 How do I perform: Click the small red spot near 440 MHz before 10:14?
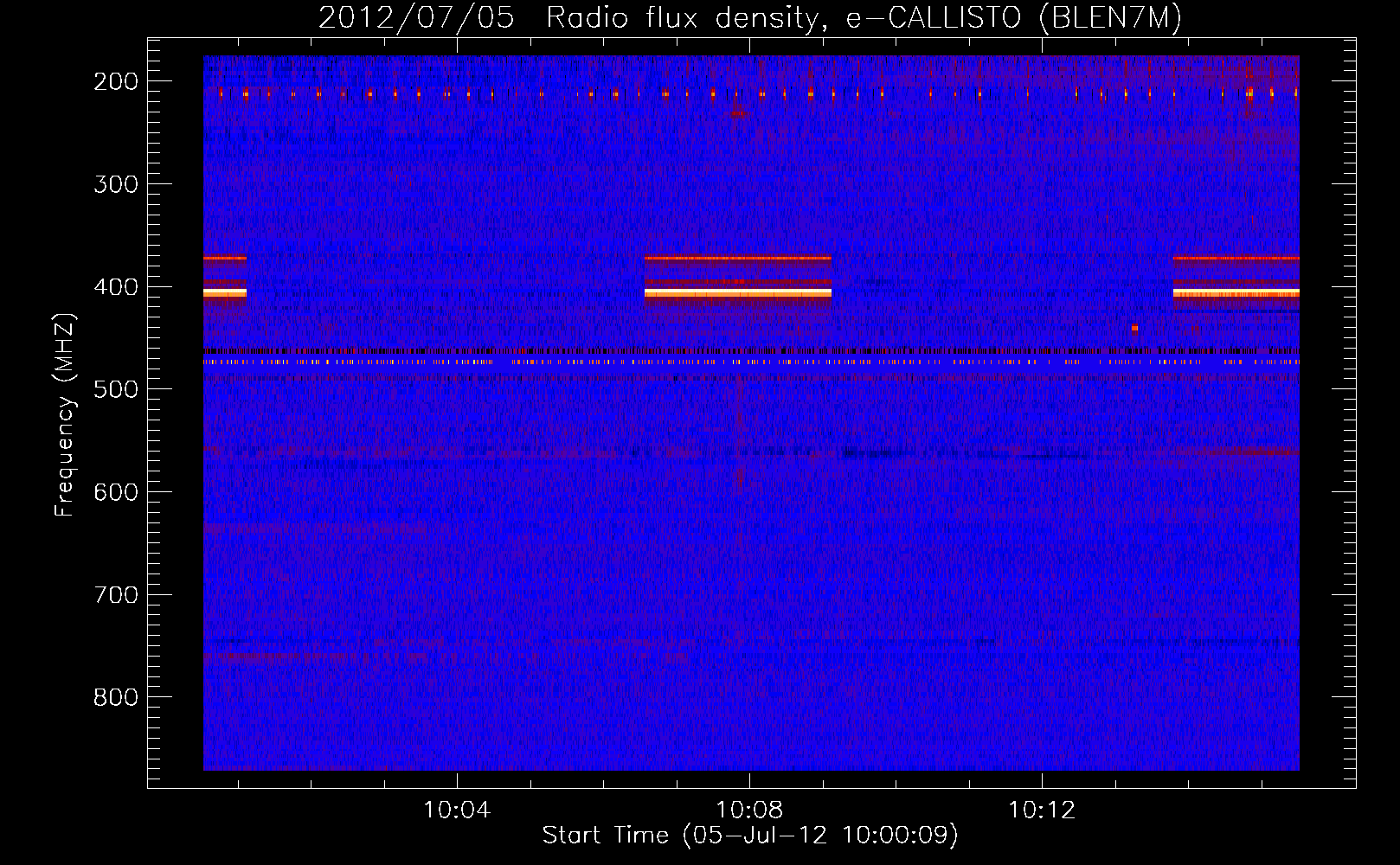pos(1134,328)
